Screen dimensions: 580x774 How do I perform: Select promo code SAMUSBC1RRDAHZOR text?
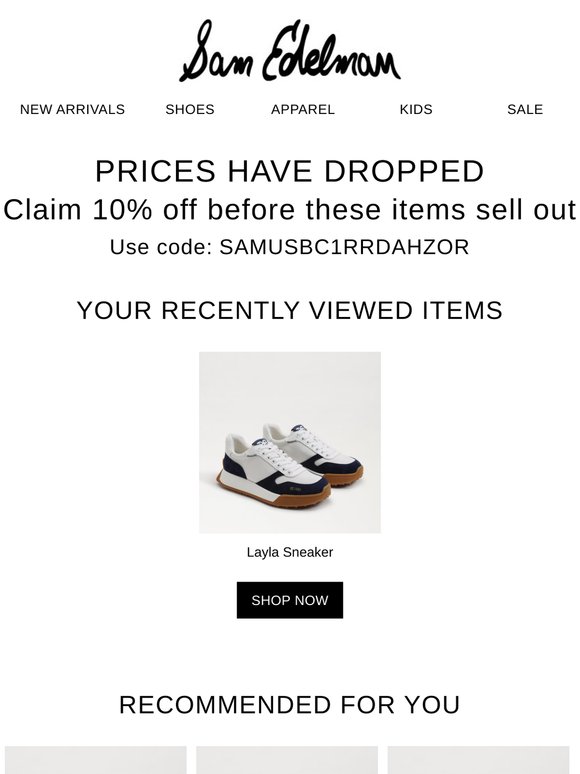click(x=344, y=247)
